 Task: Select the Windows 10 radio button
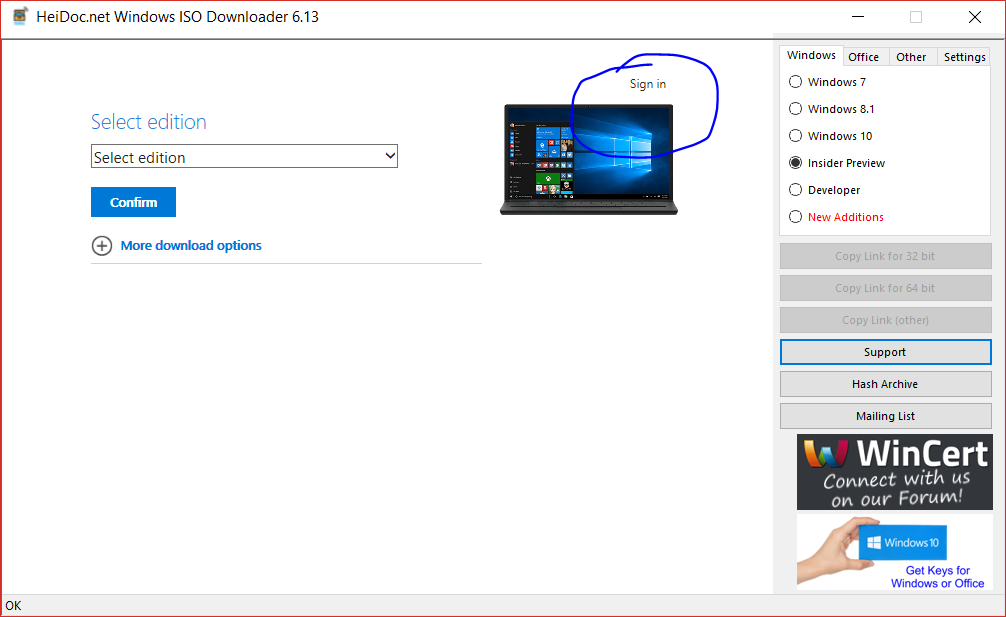click(x=795, y=135)
